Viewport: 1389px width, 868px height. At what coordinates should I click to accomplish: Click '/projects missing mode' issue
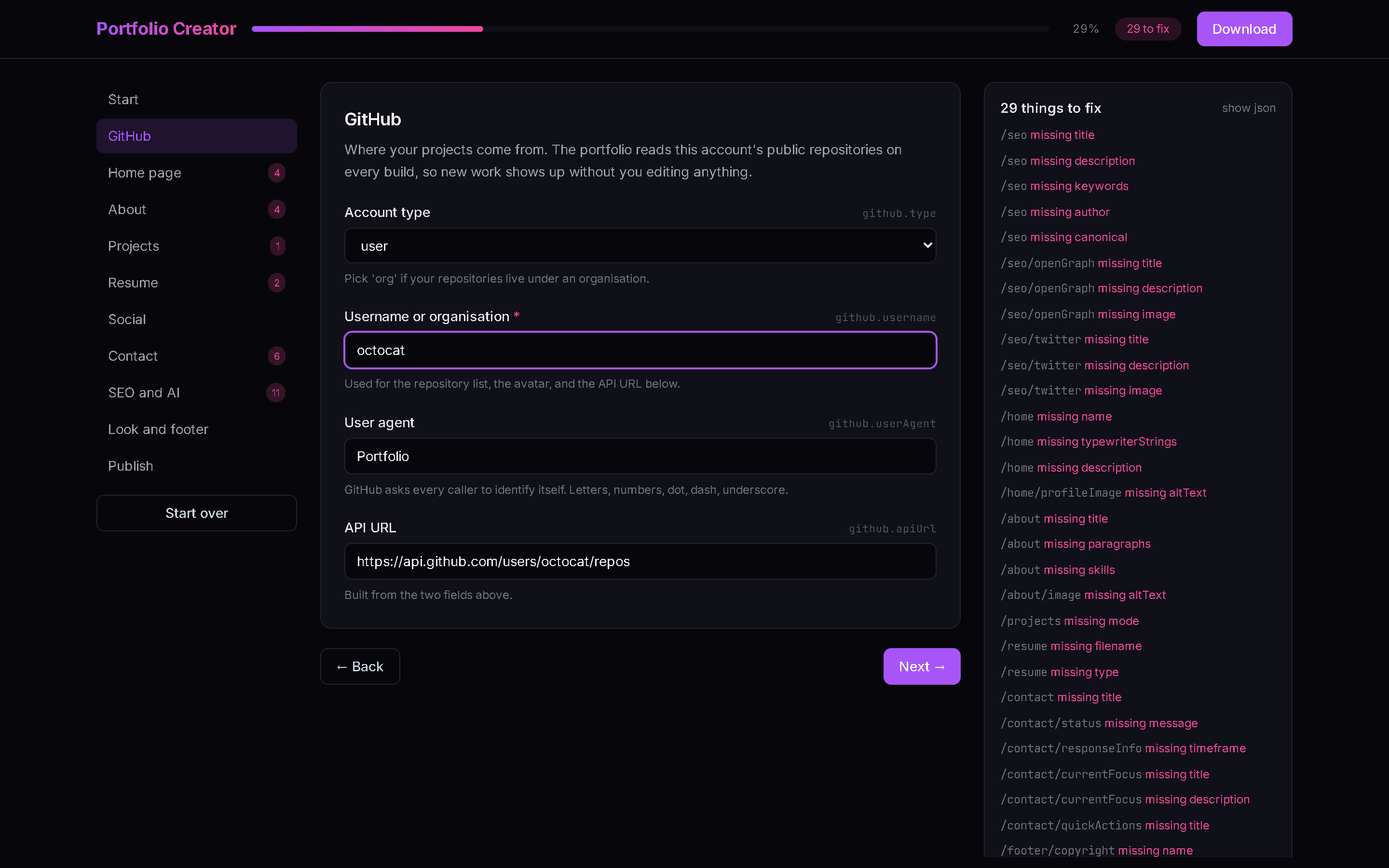[x=1070, y=621]
